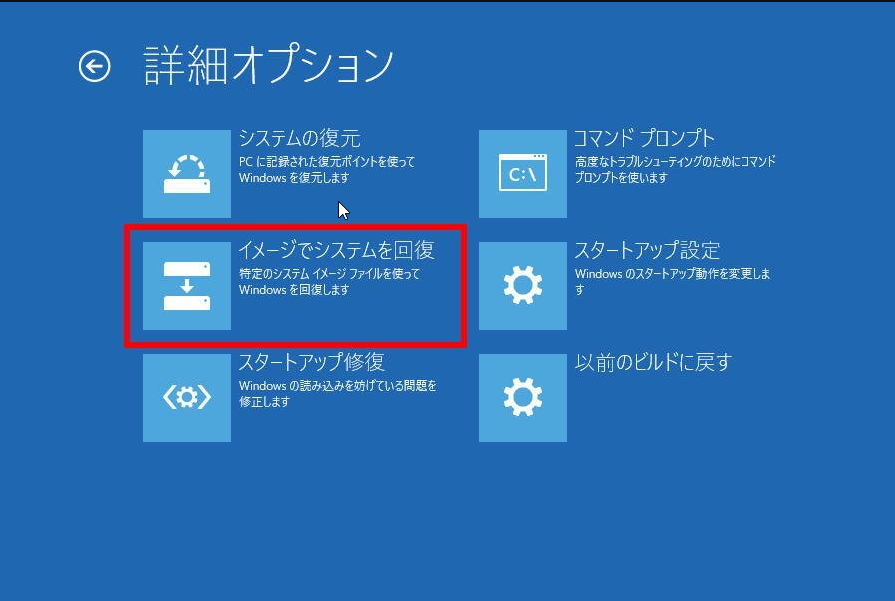Viewport: 895px width, 601px height.
Task: Click description 'Windows のスタートアップ動作を変更しま'
Action: coord(673,274)
